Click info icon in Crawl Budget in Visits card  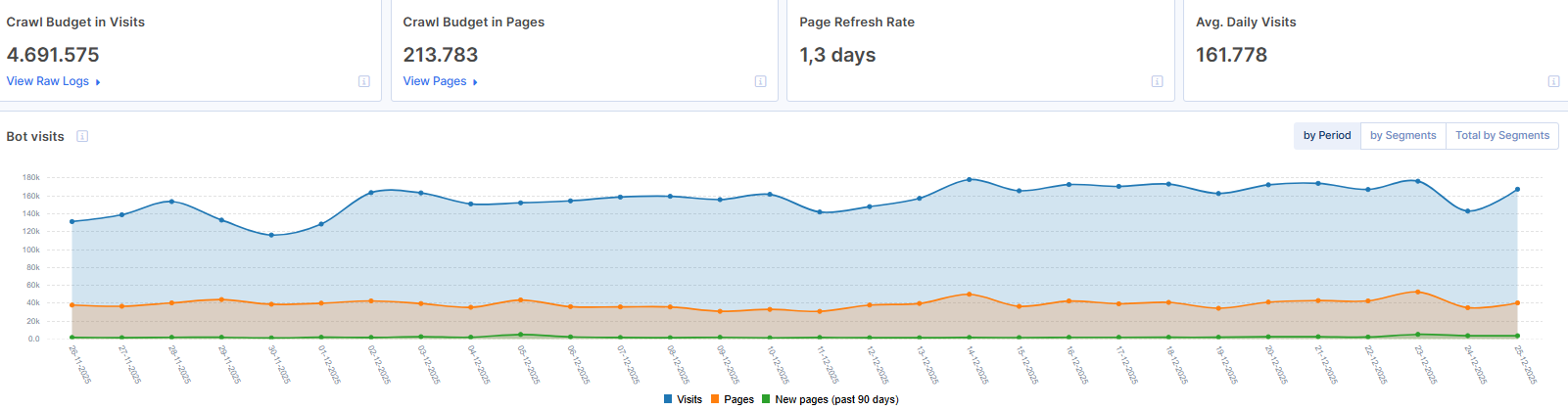364,81
